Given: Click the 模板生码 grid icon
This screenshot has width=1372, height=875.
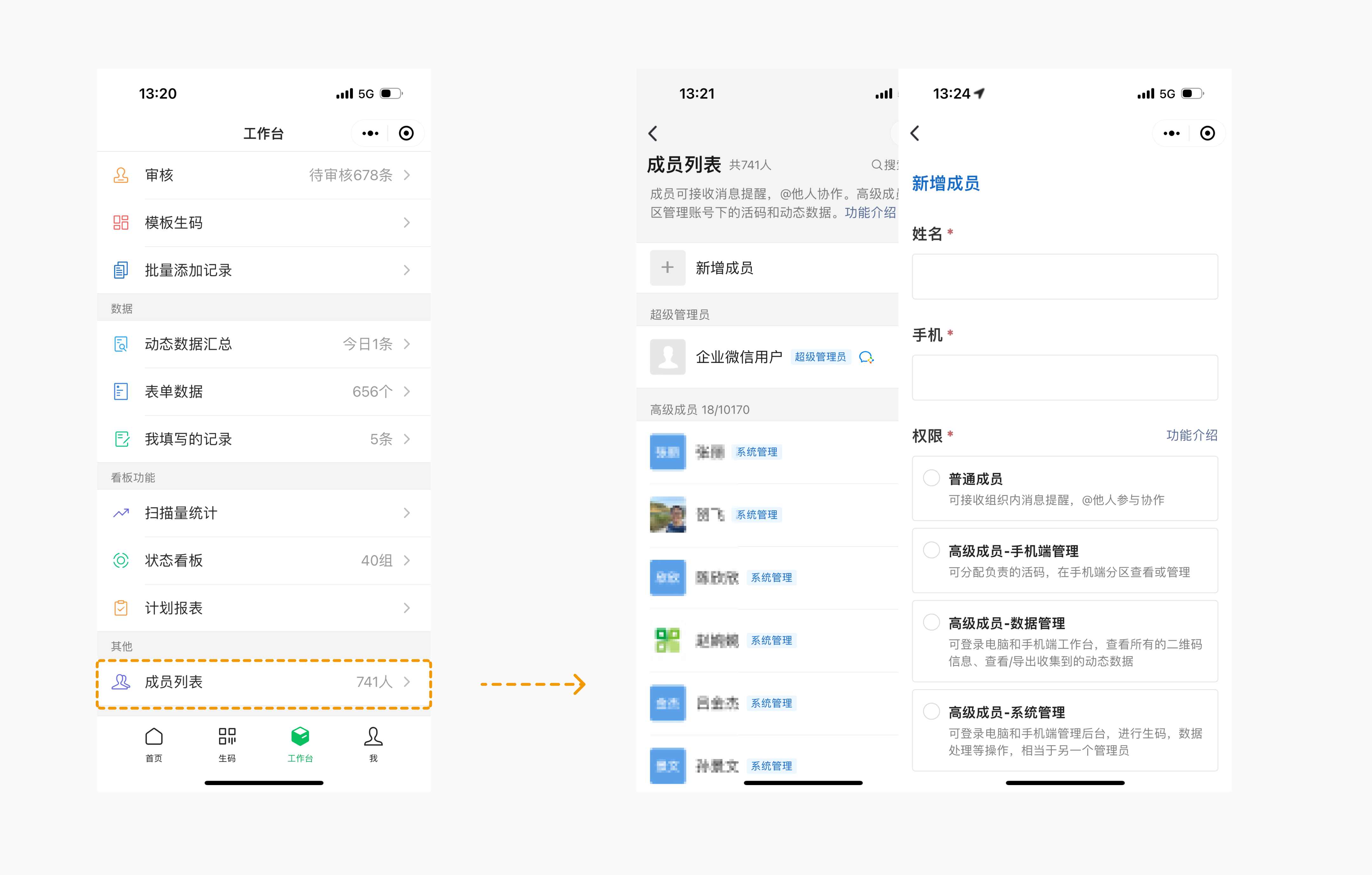Looking at the screenshot, I should pyautogui.click(x=121, y=222).
